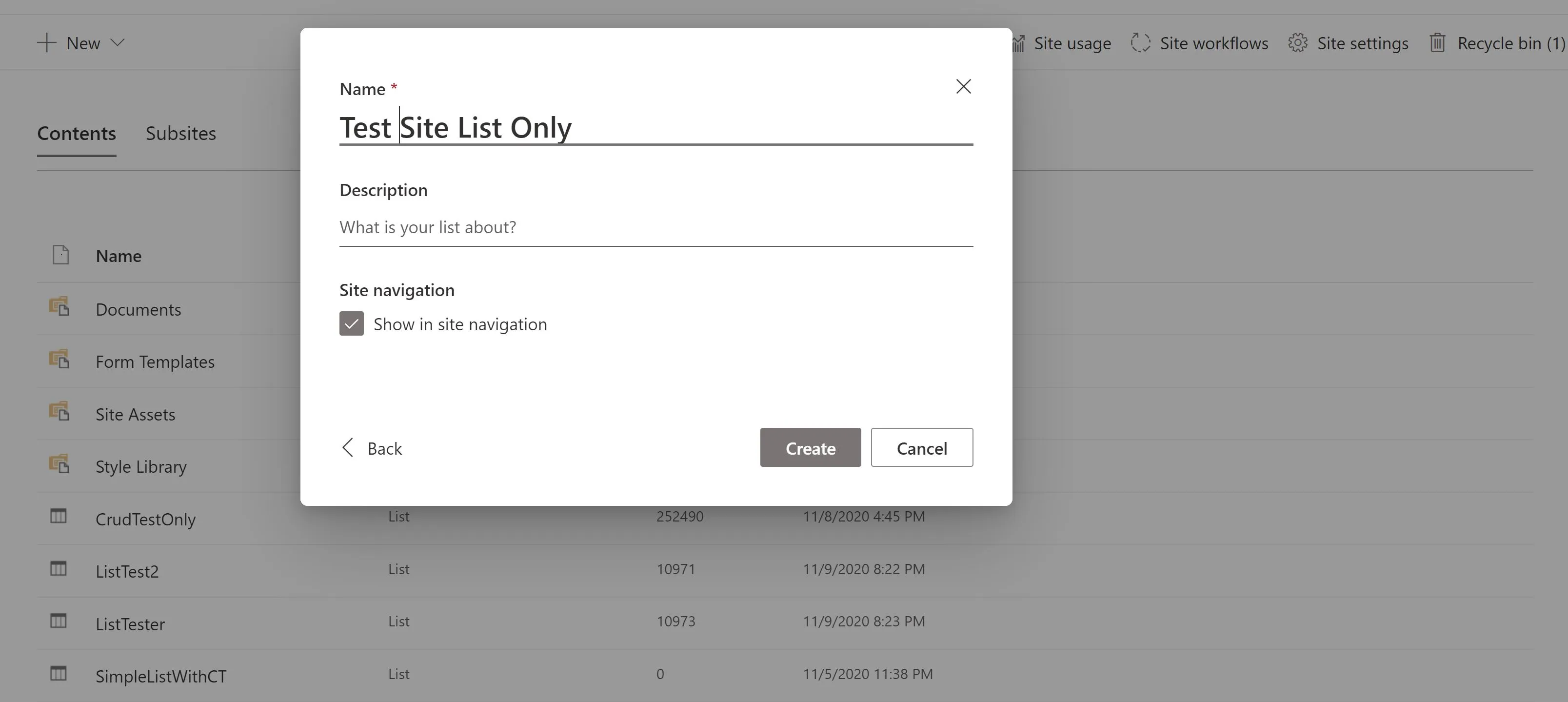This screenshot has width=1568, height=702.
Task: Click the Form Templates library icon
Action: (x=59, y=360)
